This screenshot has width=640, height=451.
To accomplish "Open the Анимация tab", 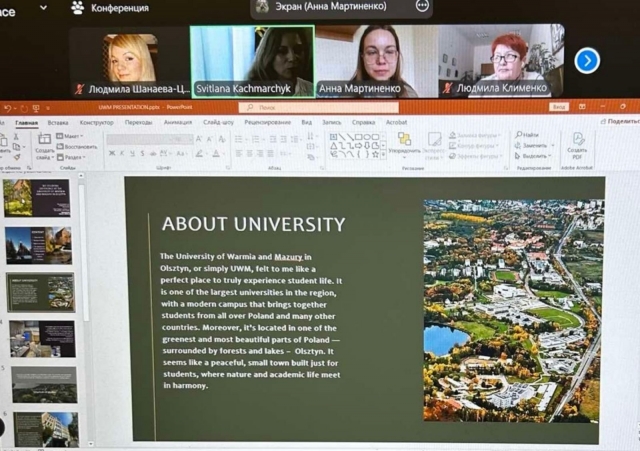I will click(x=178, y=122).
